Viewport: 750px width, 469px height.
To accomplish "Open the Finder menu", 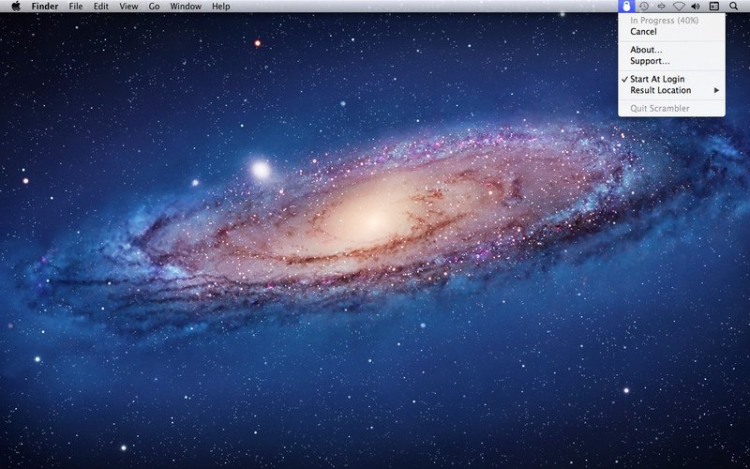I will point(45,6).
